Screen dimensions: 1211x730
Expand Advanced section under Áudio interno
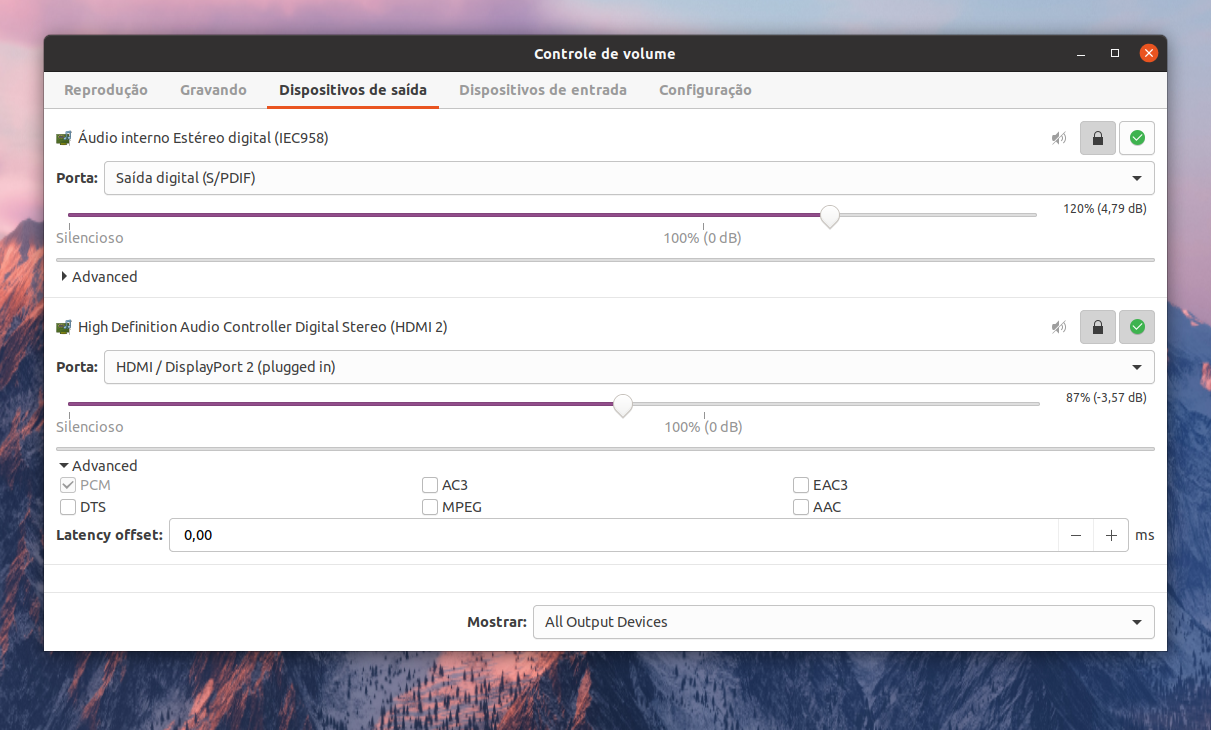pyautogui.click(x=98, y=277)
